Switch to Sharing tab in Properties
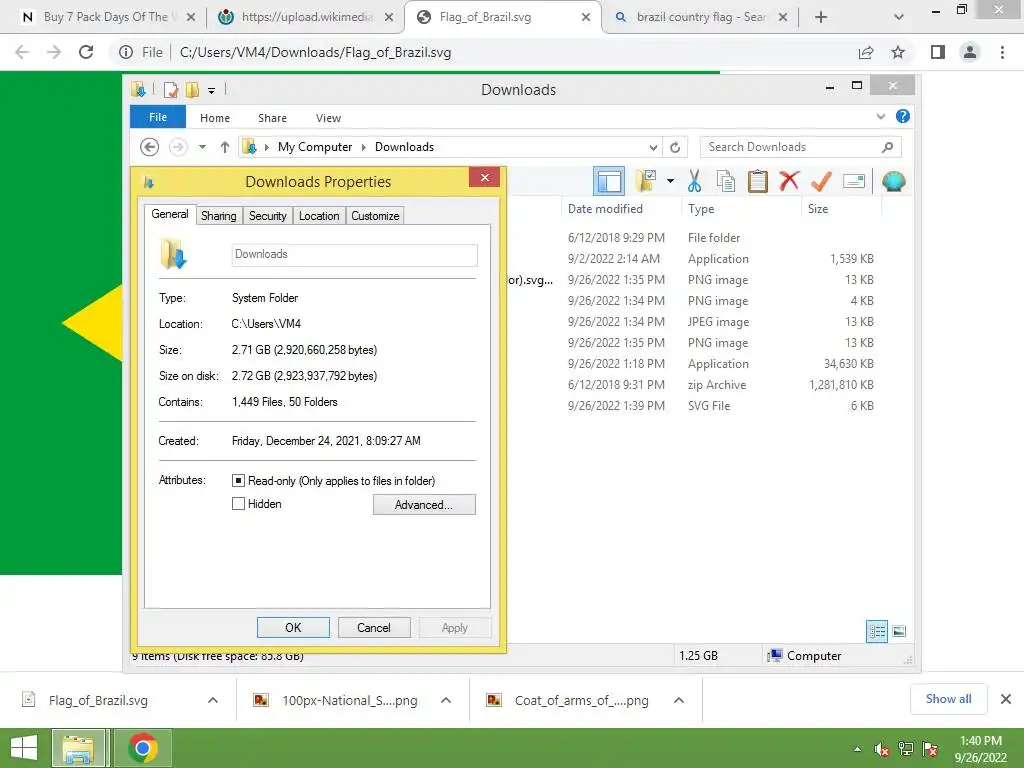 pyautogui.click(x=219, y=216)
